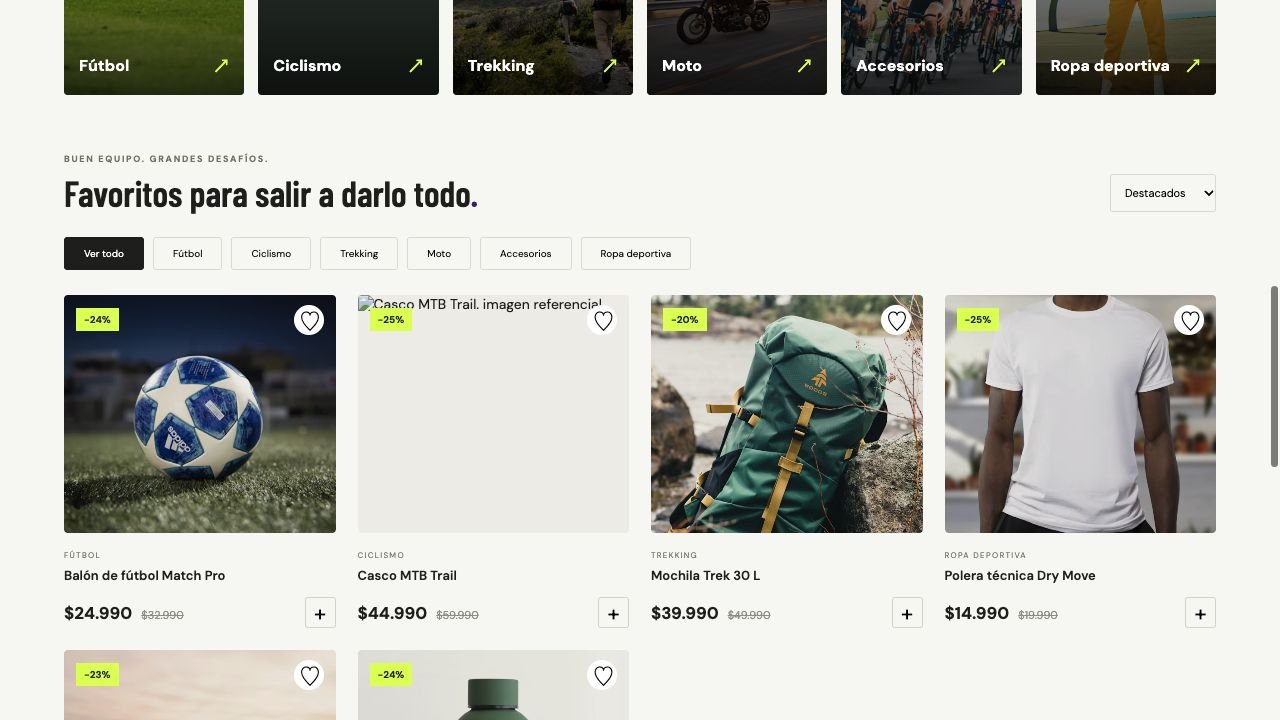Screen dimensions: 1280x720
Task: View the soccer ball product image
Action: pos(200,414)
